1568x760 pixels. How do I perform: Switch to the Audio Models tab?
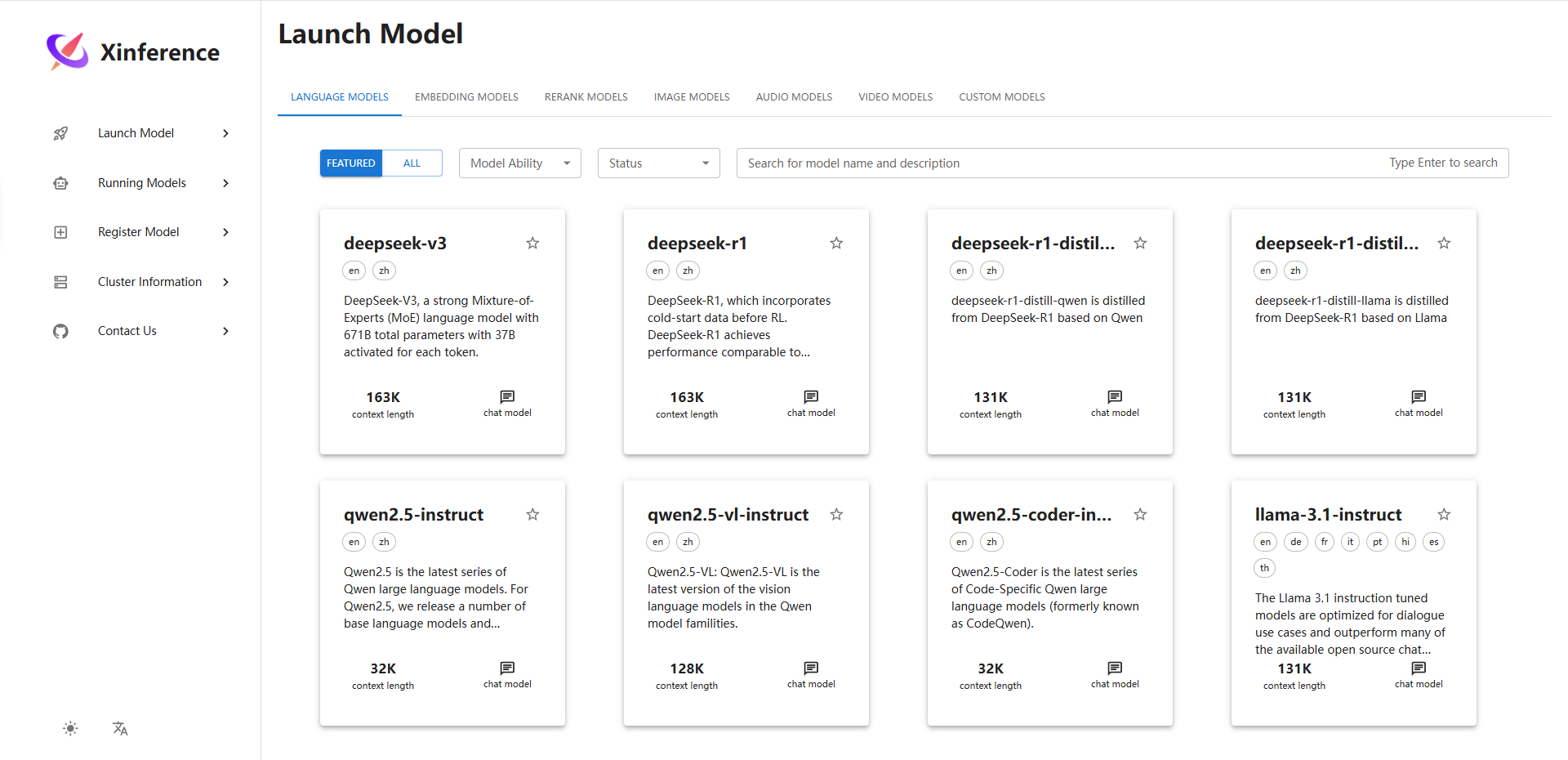[x=794, y=96]
